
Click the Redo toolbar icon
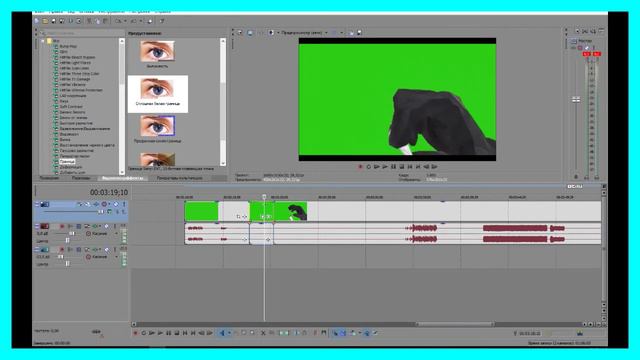coord(133,21)
